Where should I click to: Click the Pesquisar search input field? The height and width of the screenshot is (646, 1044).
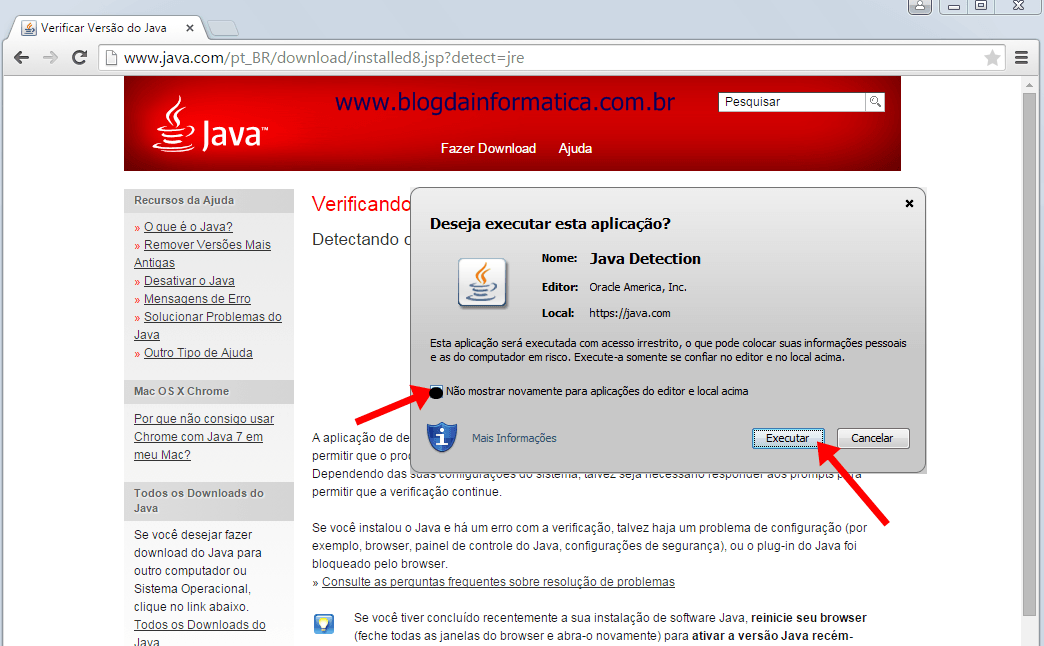click(x=790, y=102)
